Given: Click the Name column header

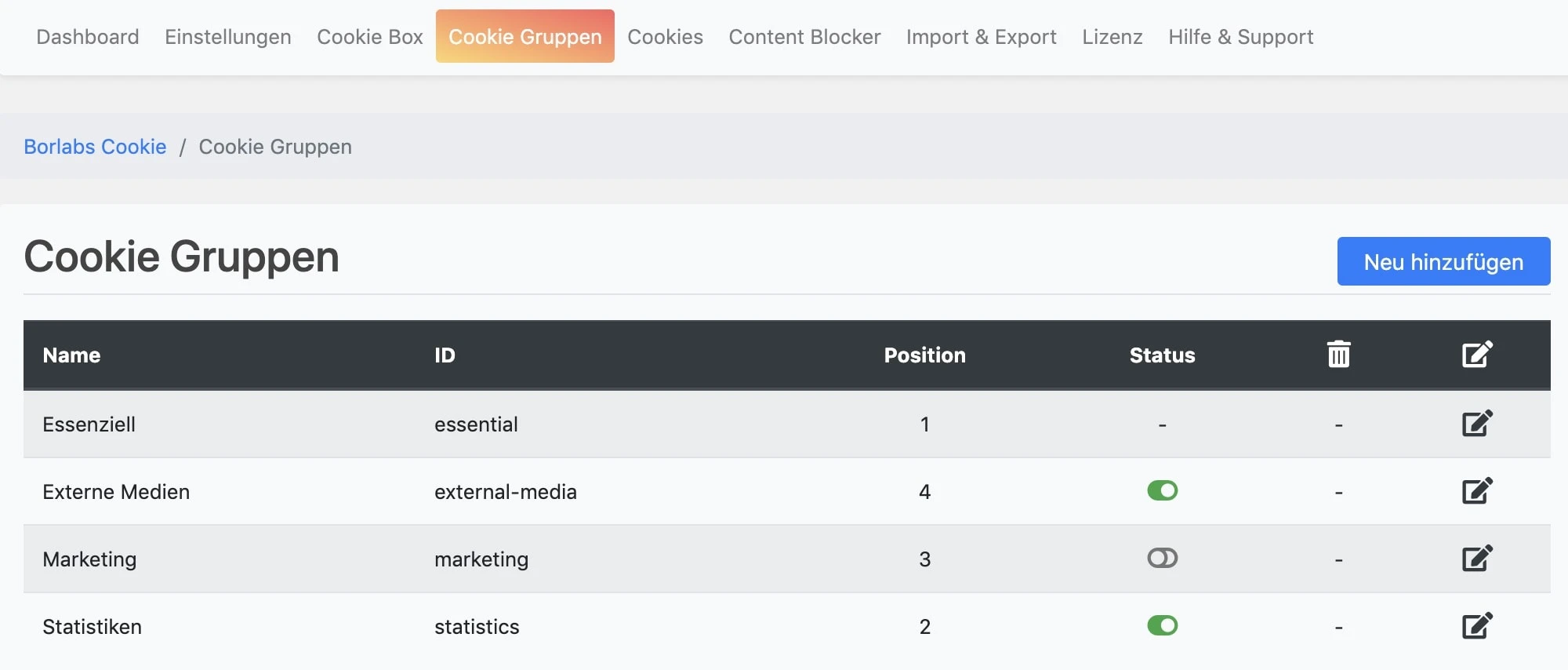Looking at the screenshot, I should 71,355.
